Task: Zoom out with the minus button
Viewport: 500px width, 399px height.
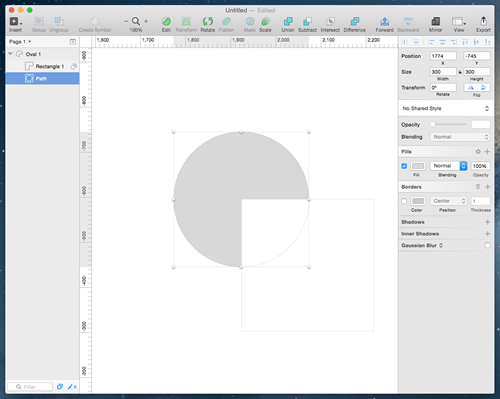Action: [x=126, y=21]
